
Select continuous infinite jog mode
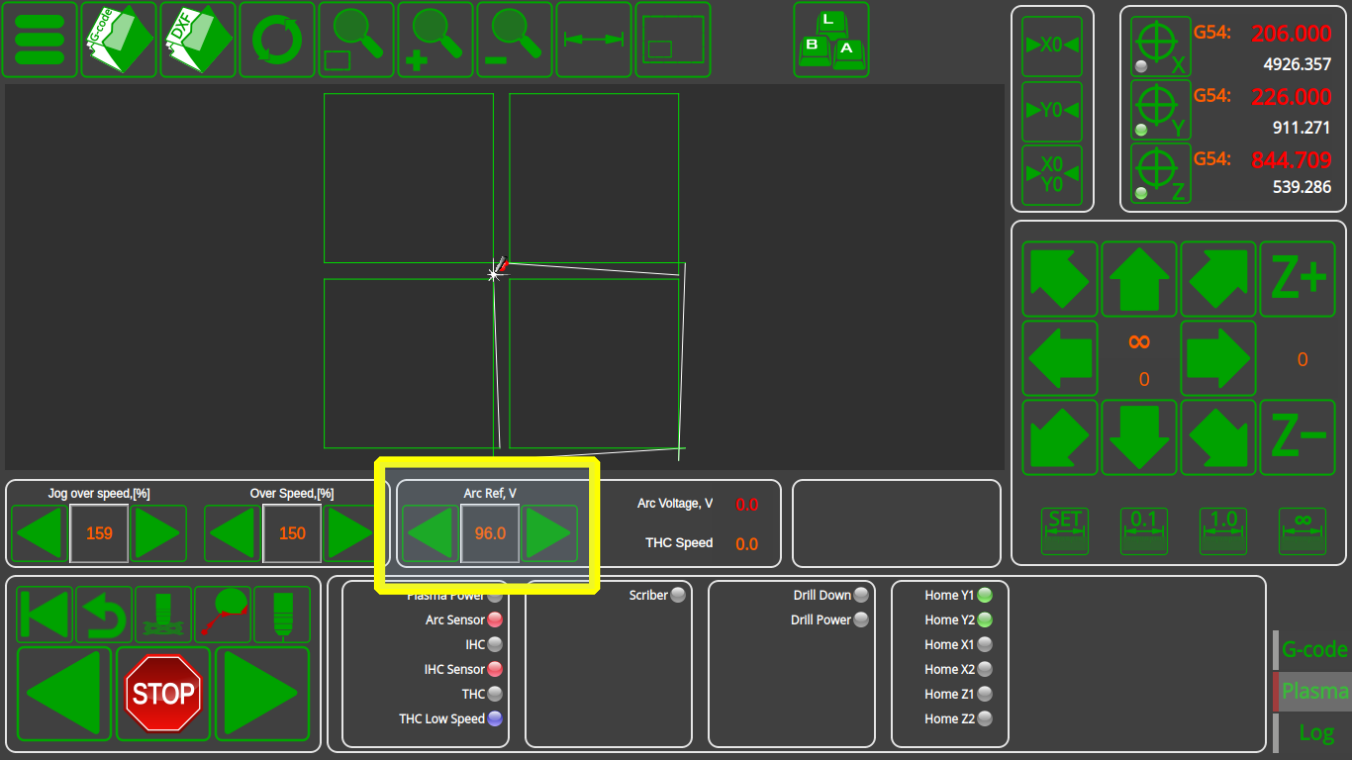(x=1302, y=530)
